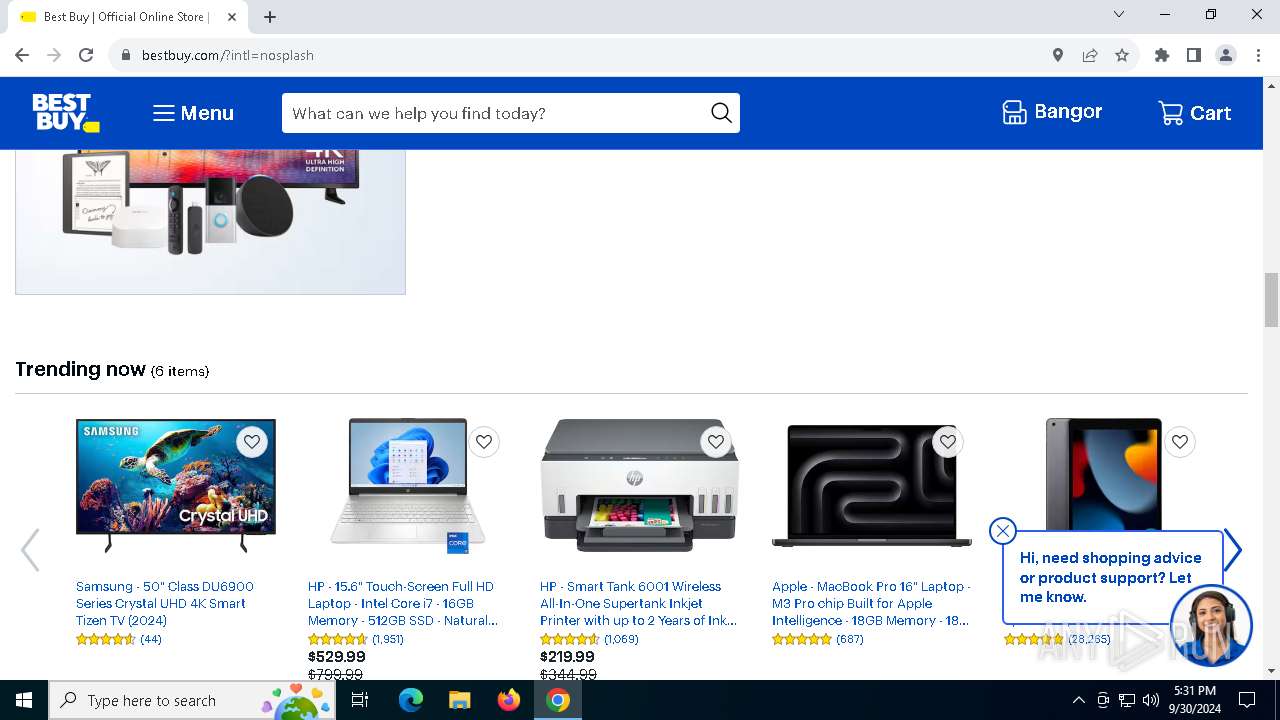Open Task View on taskbar

coord(360,700)
